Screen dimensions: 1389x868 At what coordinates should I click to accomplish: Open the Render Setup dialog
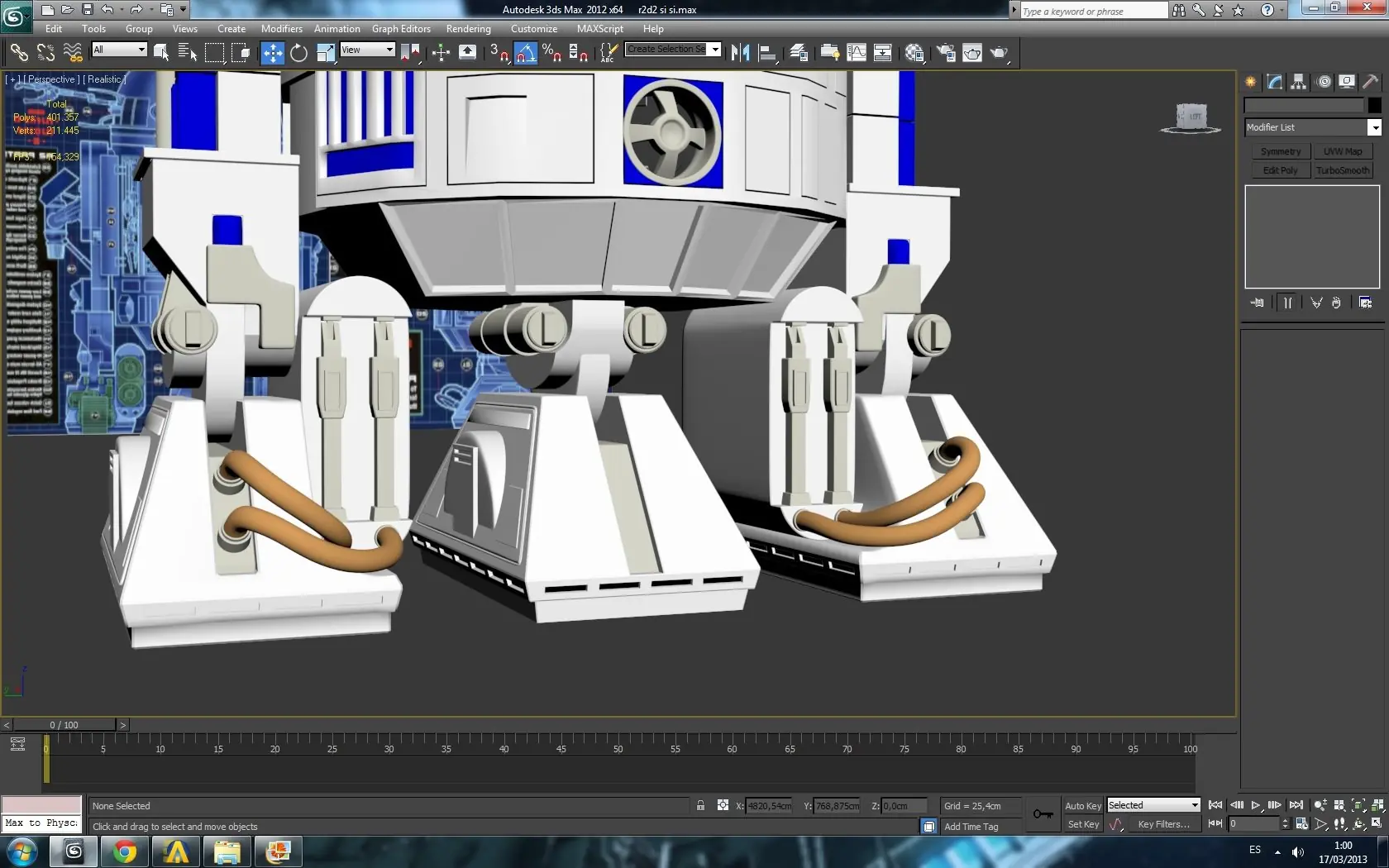(x=946, y=53)
